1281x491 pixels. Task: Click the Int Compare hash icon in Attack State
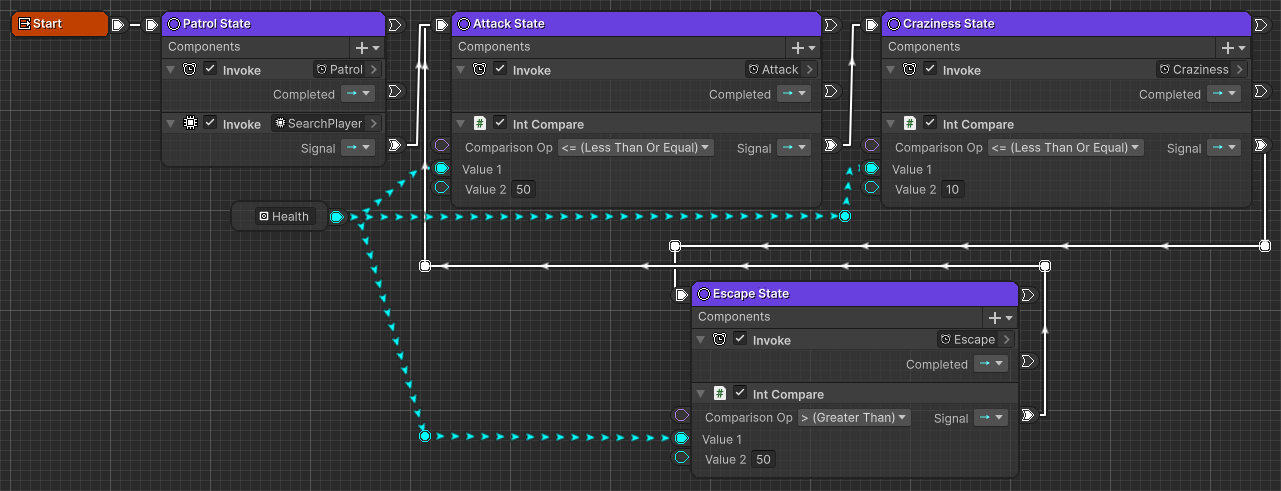[480, 124]
